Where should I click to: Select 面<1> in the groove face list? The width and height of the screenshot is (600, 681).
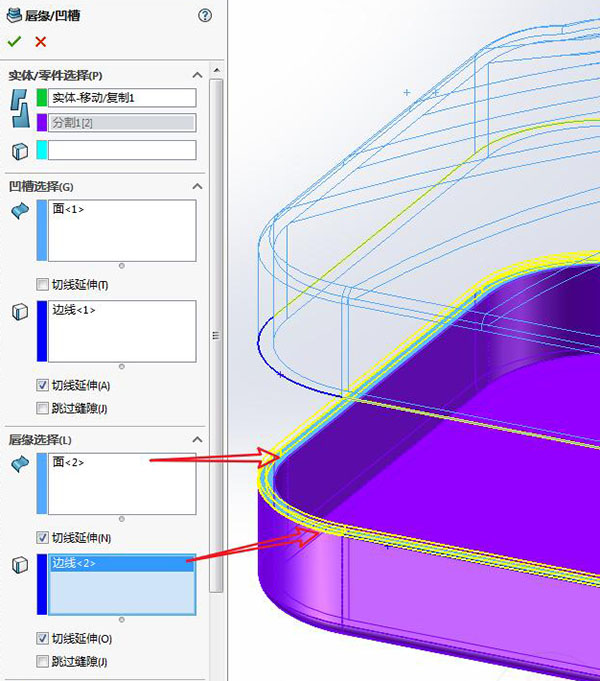point(68,209)
